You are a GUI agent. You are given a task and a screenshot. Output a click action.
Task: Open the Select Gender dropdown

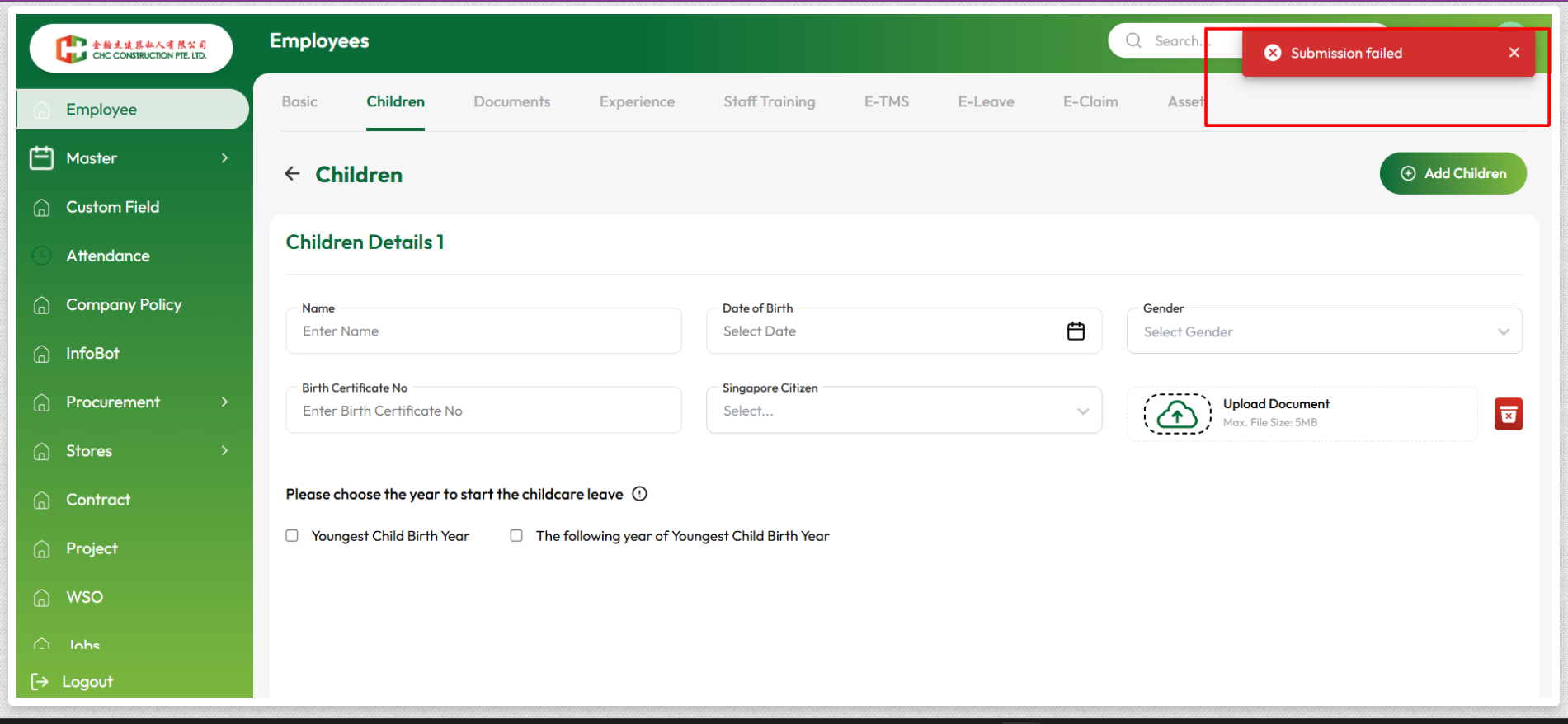(x=1324, y=331)
